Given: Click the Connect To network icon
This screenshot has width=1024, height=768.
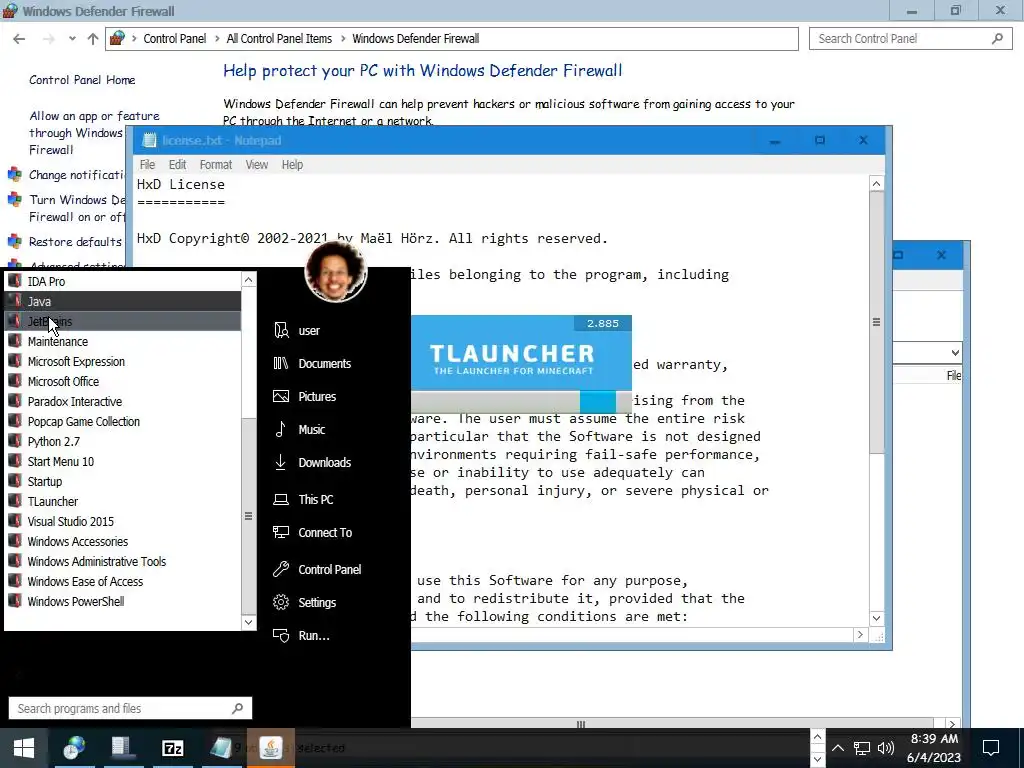Looking at the screenshot, I should [281, 532].
